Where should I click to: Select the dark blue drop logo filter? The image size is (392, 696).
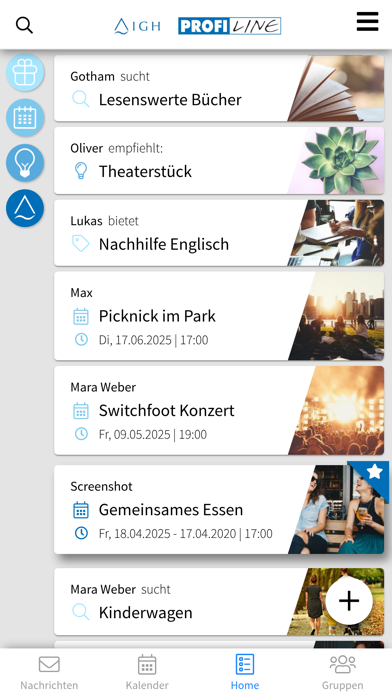(x=25, y=208)
